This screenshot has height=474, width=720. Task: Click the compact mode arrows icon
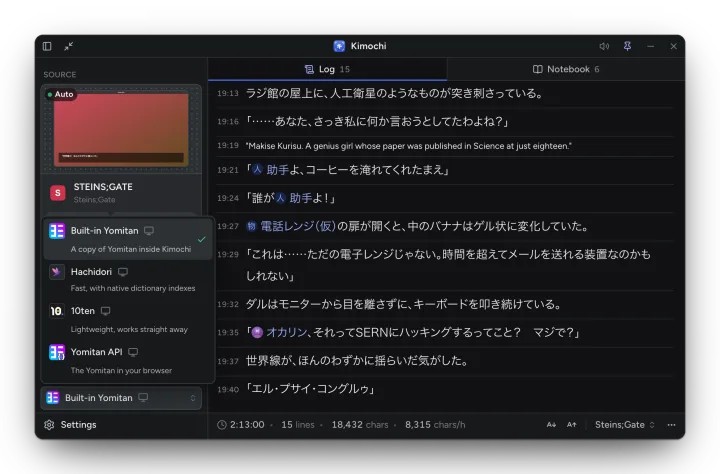[68, 46]
